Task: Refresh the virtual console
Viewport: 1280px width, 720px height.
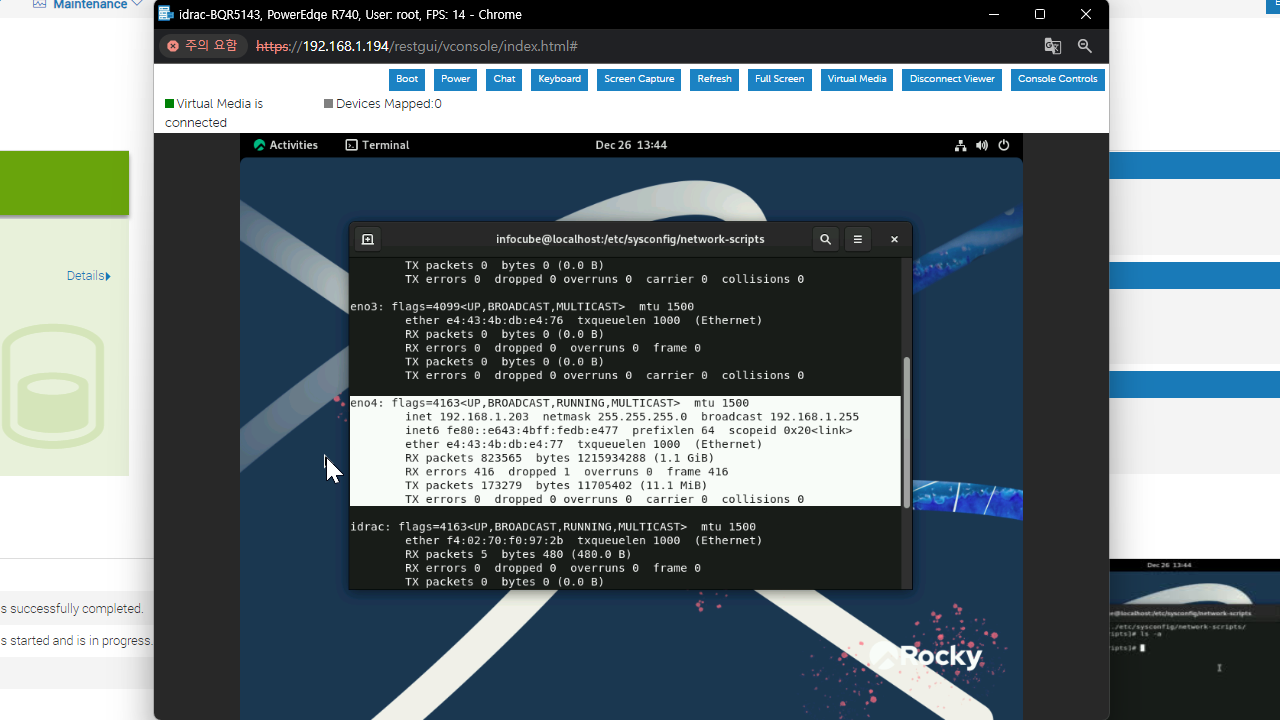Action: tap(714, 80)
